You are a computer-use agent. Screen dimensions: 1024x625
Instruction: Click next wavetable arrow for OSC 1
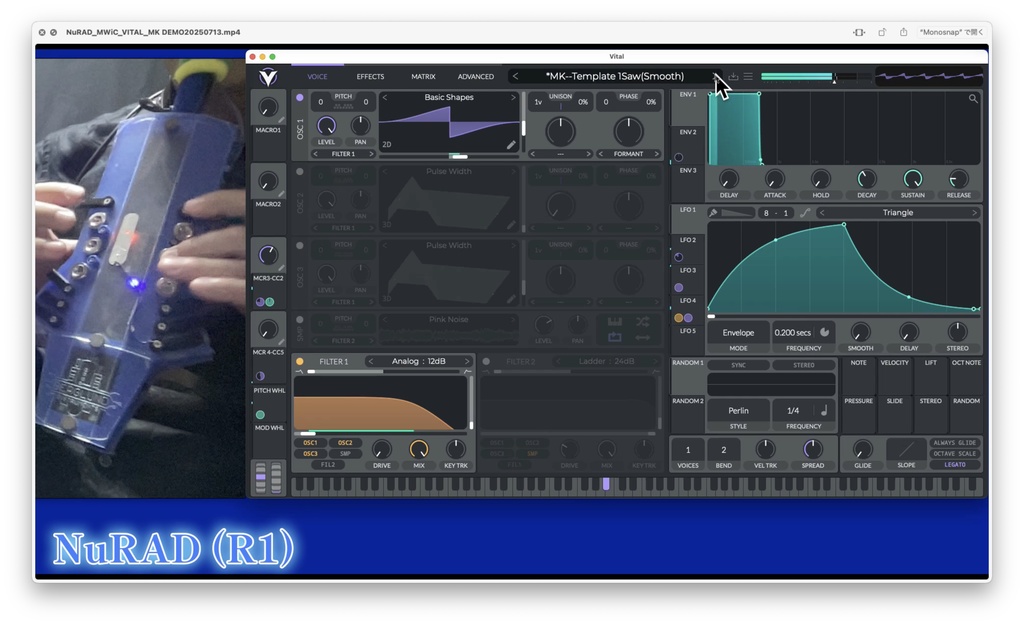tap(513, 97)
